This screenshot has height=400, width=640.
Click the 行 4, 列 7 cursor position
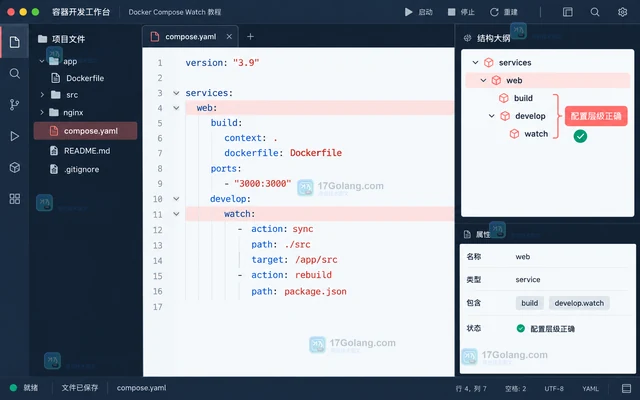(471, 389)
